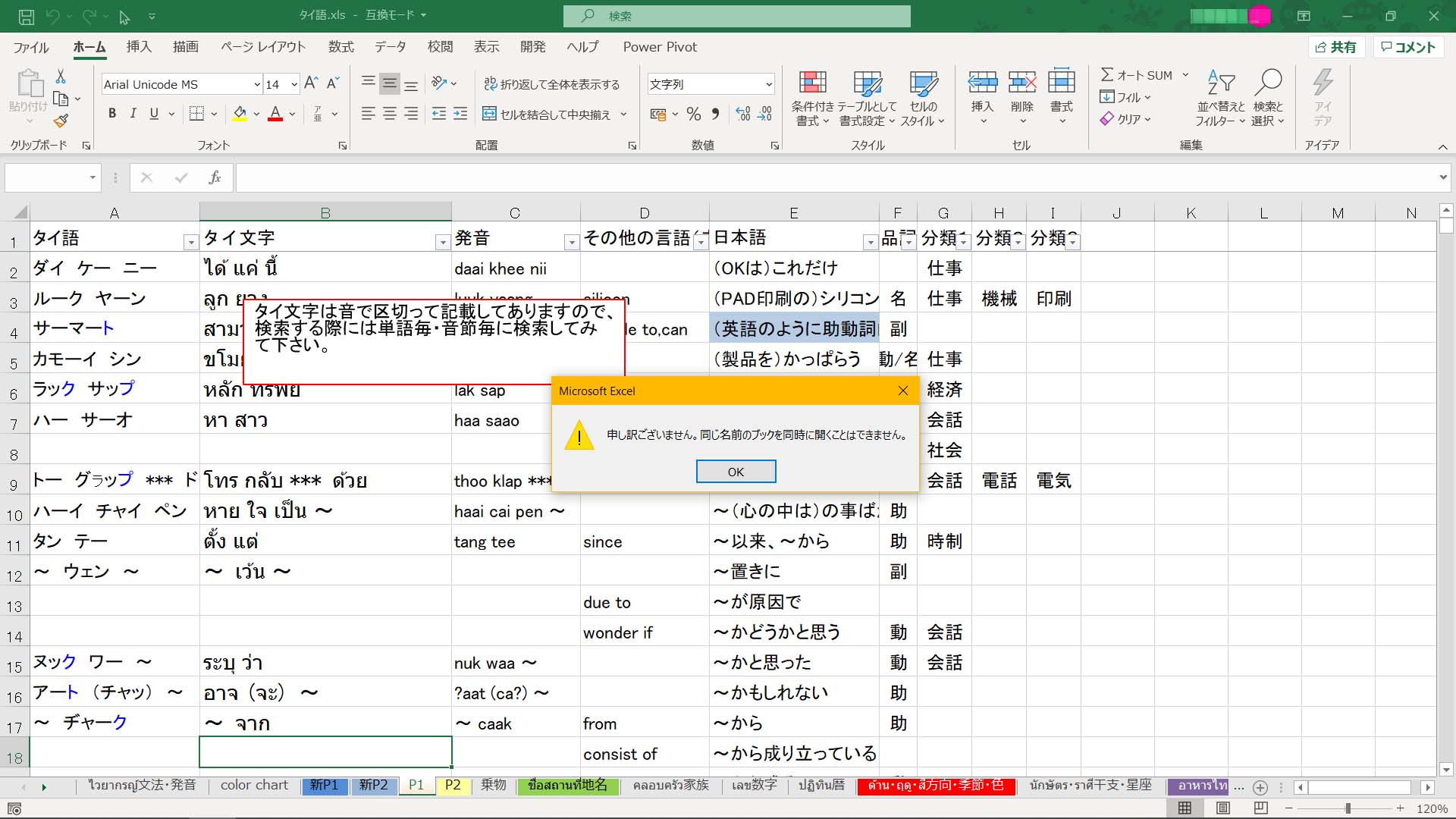Screen dimensions: 1456x819
Task: Click the decrease indent icon
Action: 439,114
